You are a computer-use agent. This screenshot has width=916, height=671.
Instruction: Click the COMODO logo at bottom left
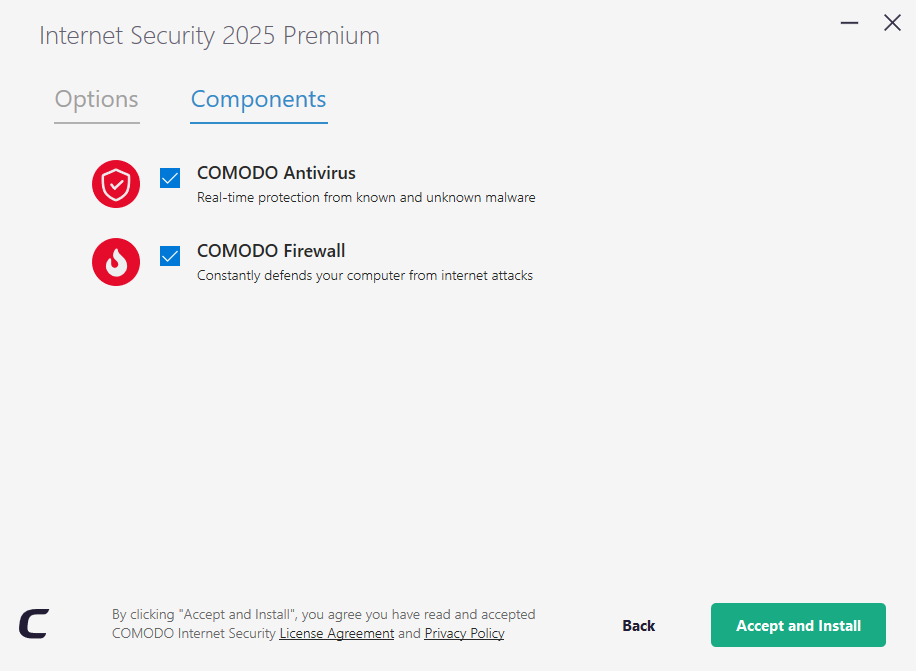click(33, 624)
